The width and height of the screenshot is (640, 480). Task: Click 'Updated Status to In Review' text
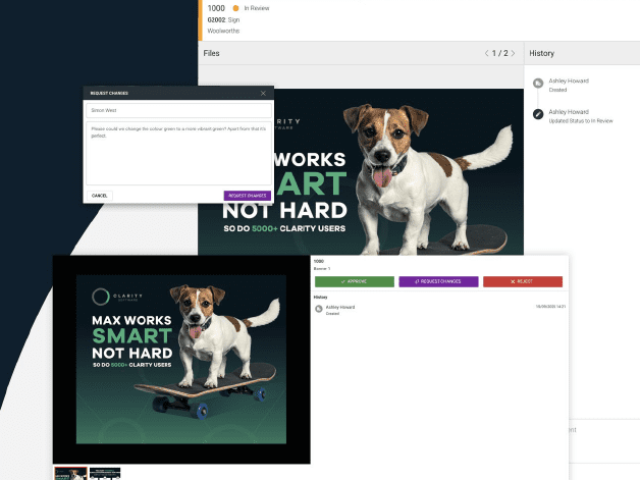pyautogui.click(x=580, y=121)
